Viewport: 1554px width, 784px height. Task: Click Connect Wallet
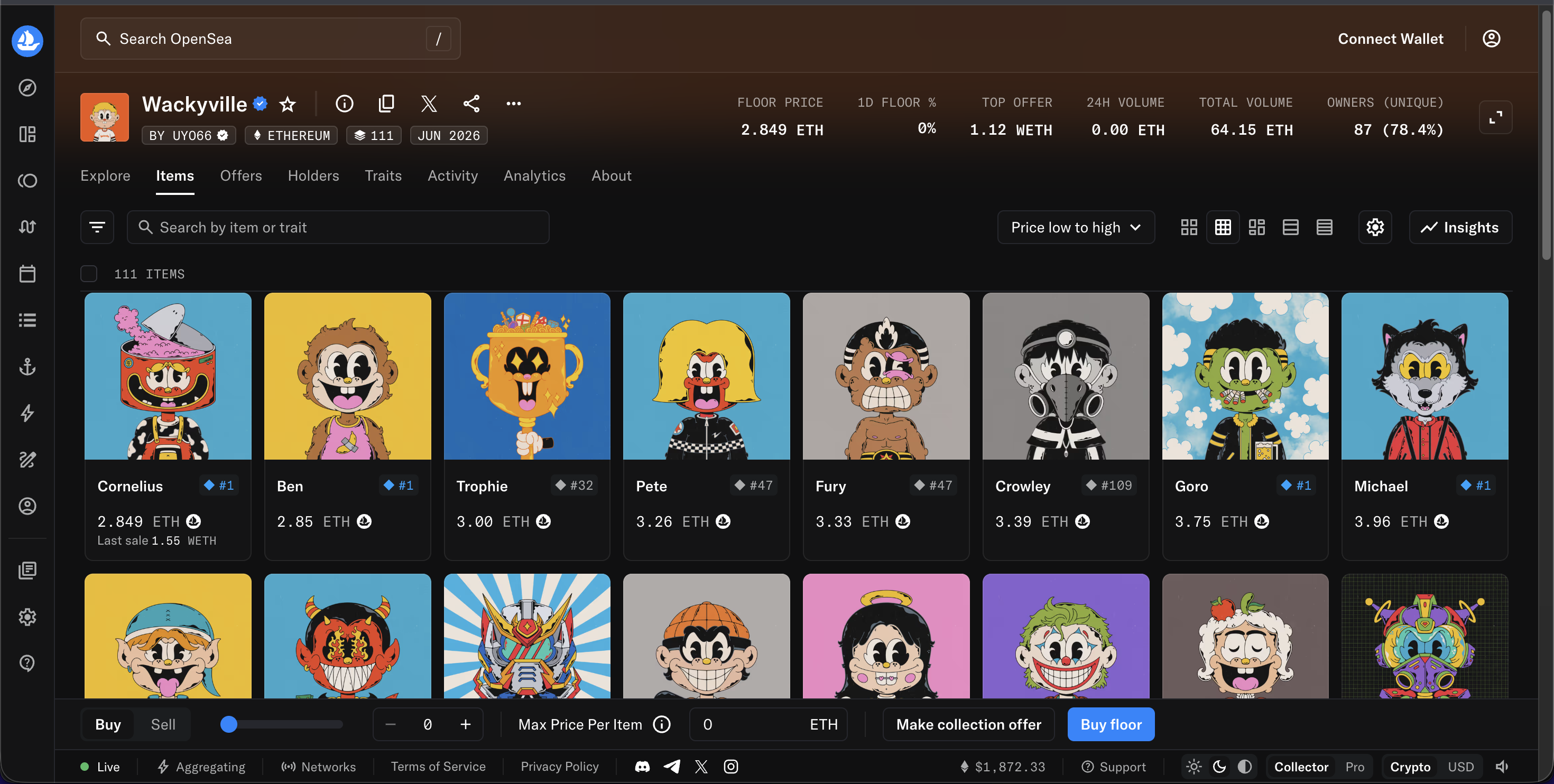click(x=1391, y=39)
